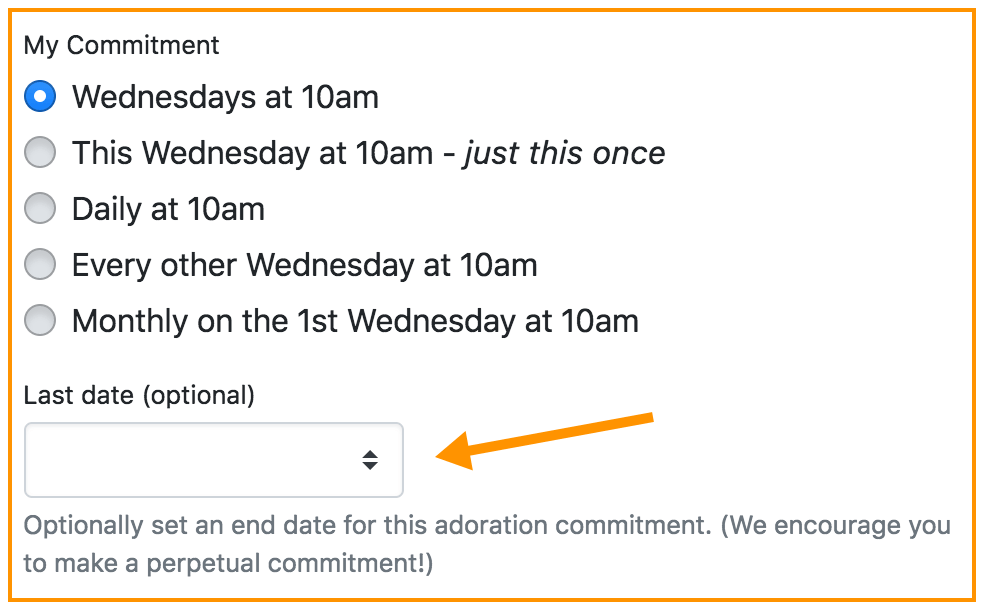Click the up-down arrows in the date select
The image size is (982, 608).
(370, 460)
